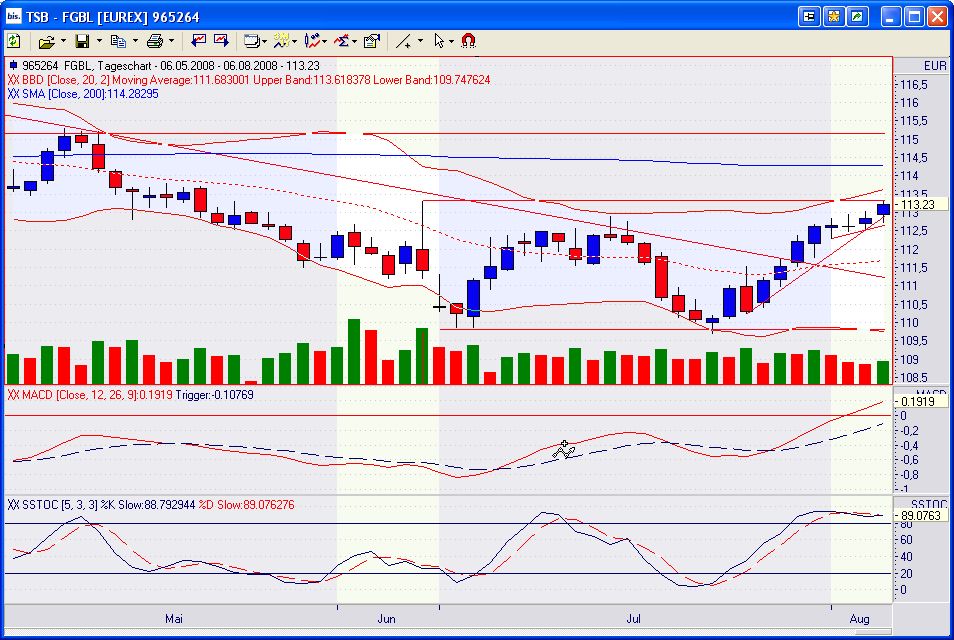Click the 113.23 current price tag
Screen dimensions: 954x640
pos(921,204)
